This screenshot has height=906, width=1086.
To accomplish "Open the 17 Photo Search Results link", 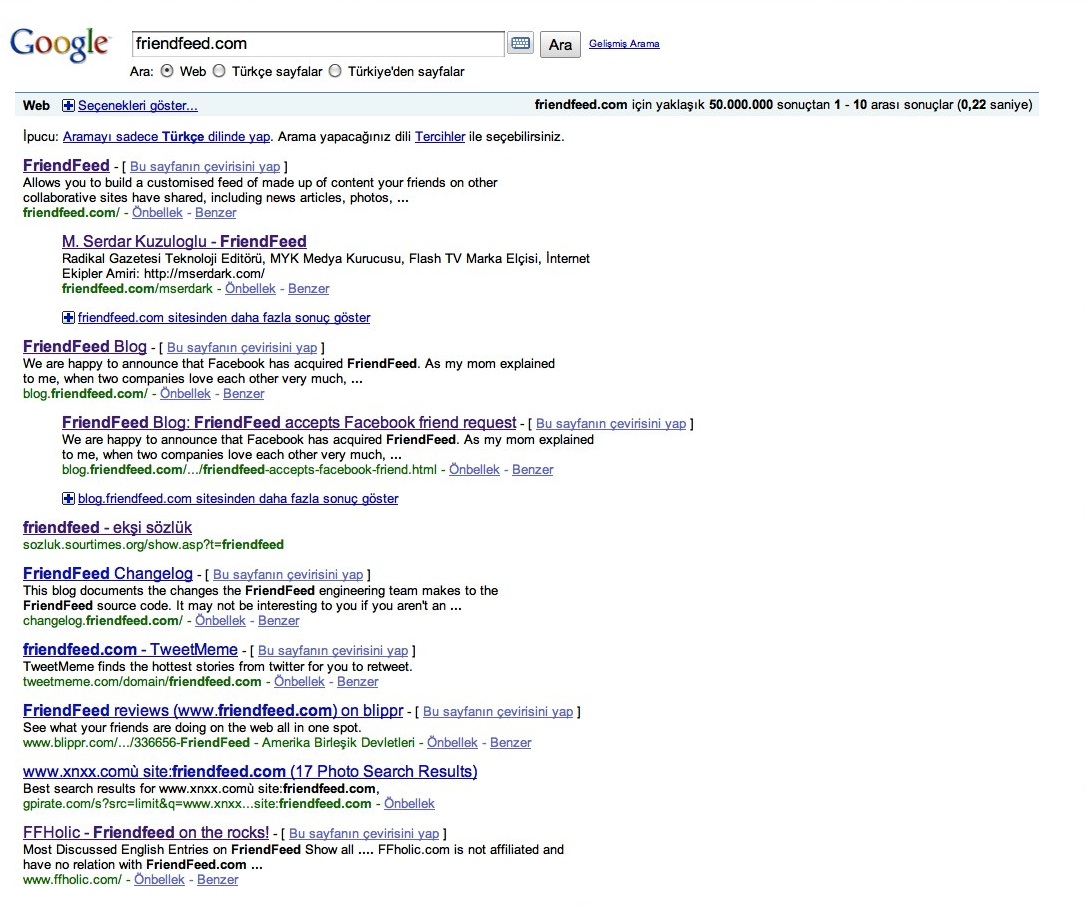I will pos(250,772).
